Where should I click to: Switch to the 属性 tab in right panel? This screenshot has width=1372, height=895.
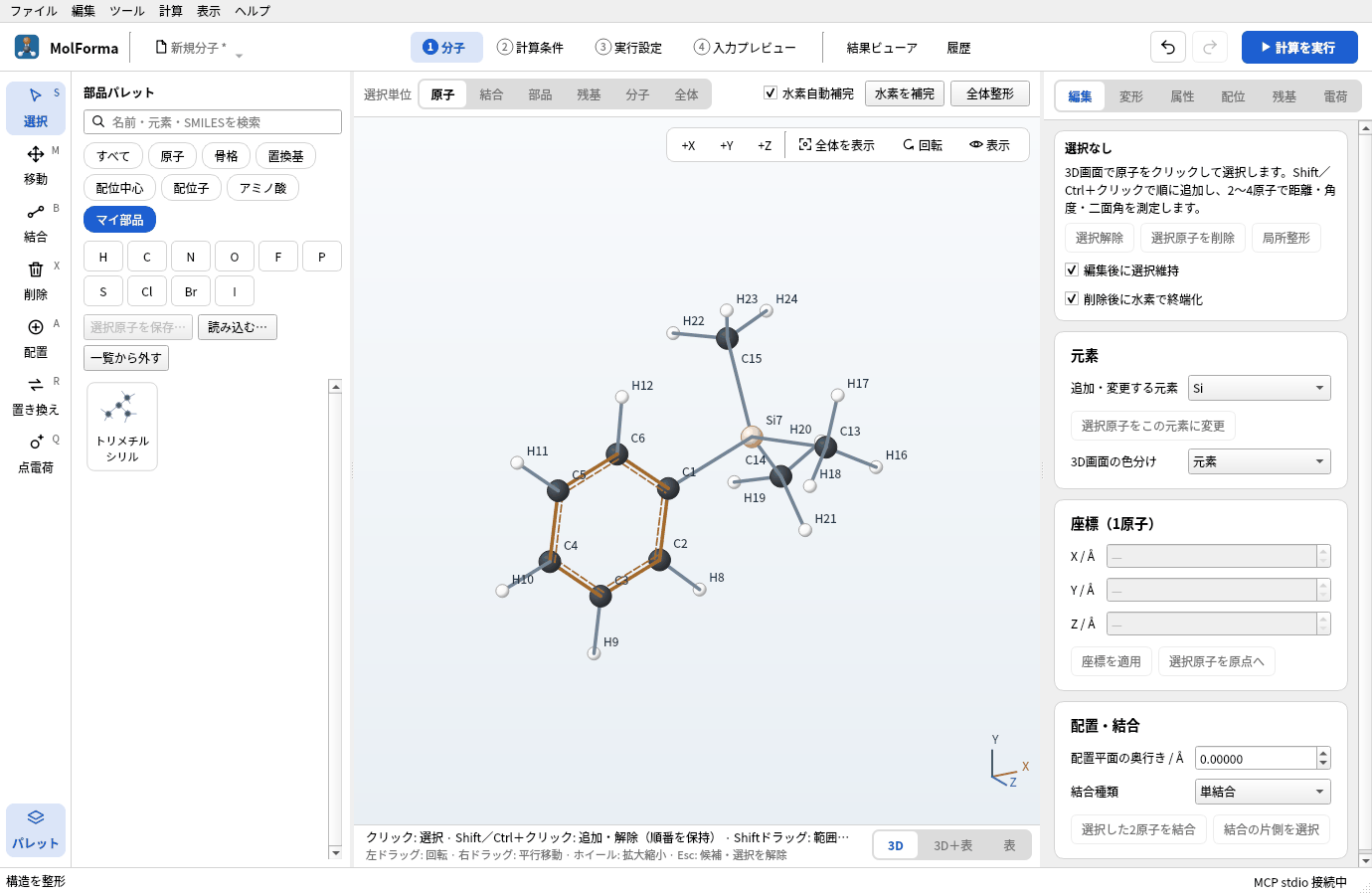pyautogui.click(x=1182, y=96)
